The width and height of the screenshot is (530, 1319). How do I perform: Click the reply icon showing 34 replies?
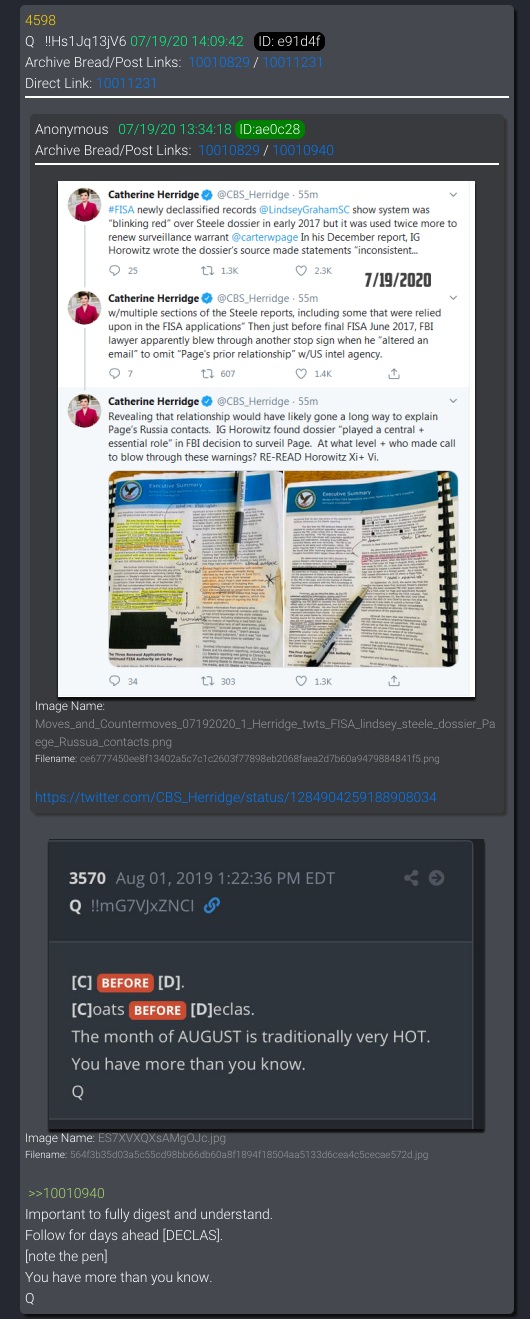(114, 681)
